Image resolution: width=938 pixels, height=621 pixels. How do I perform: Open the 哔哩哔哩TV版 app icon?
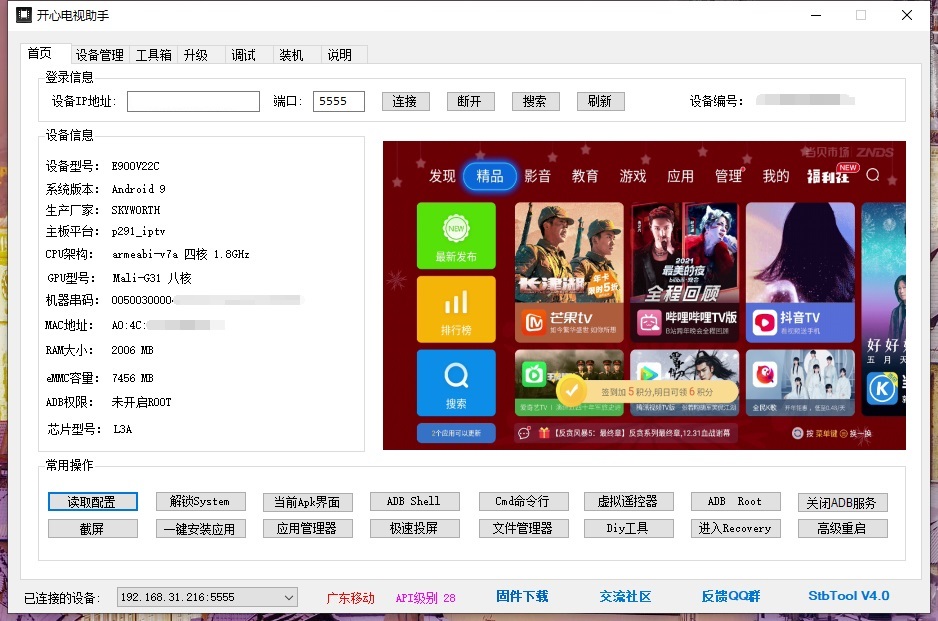647,320
